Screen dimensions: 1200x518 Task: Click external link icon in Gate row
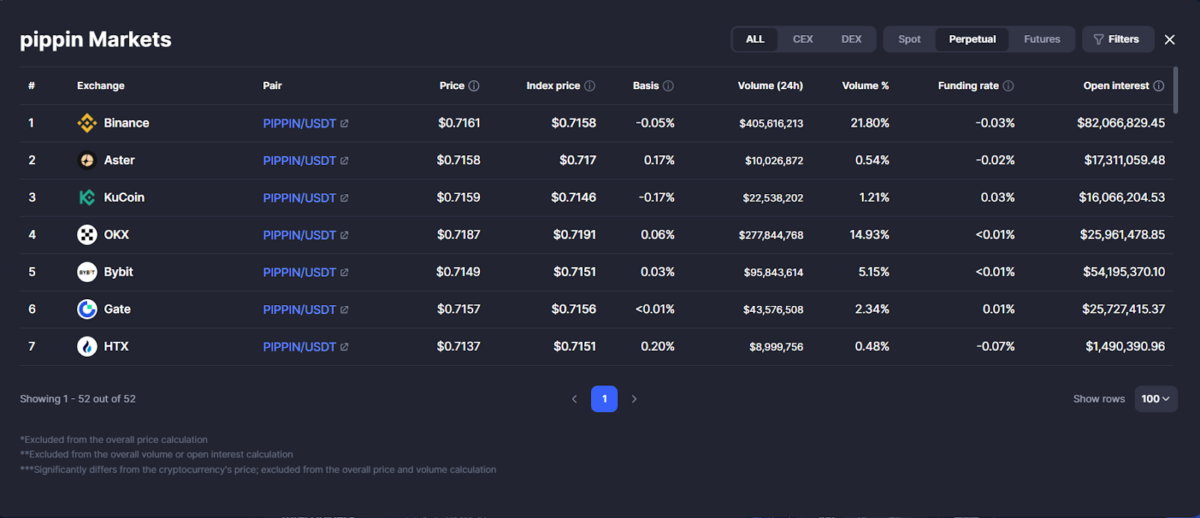(x=345, y=310)
